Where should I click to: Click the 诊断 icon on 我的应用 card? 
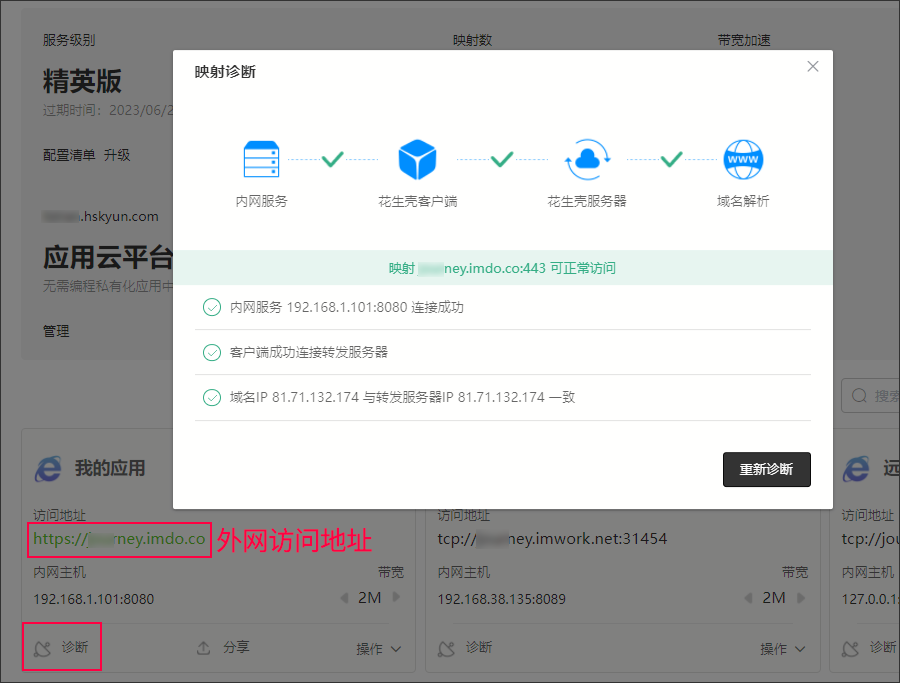point(42,649)
